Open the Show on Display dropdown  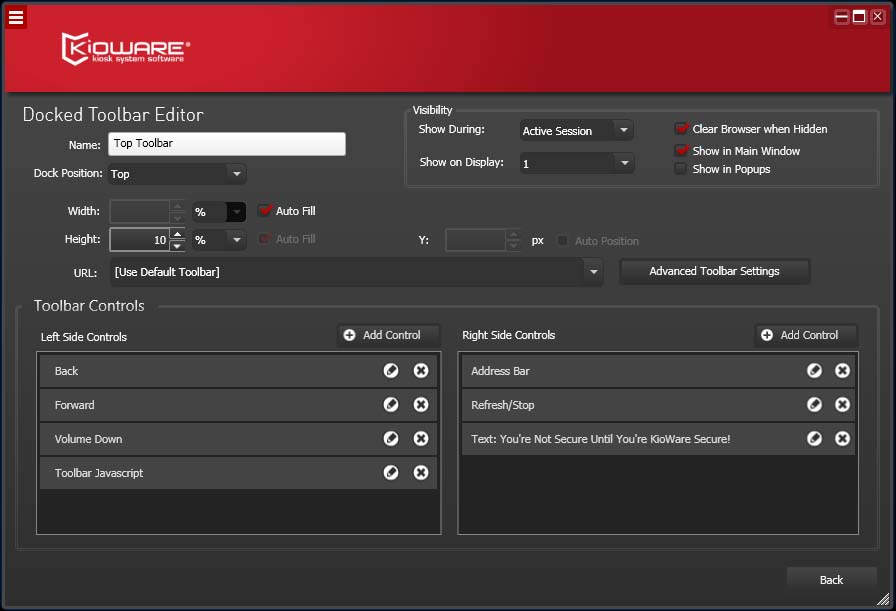pos(577,163)
